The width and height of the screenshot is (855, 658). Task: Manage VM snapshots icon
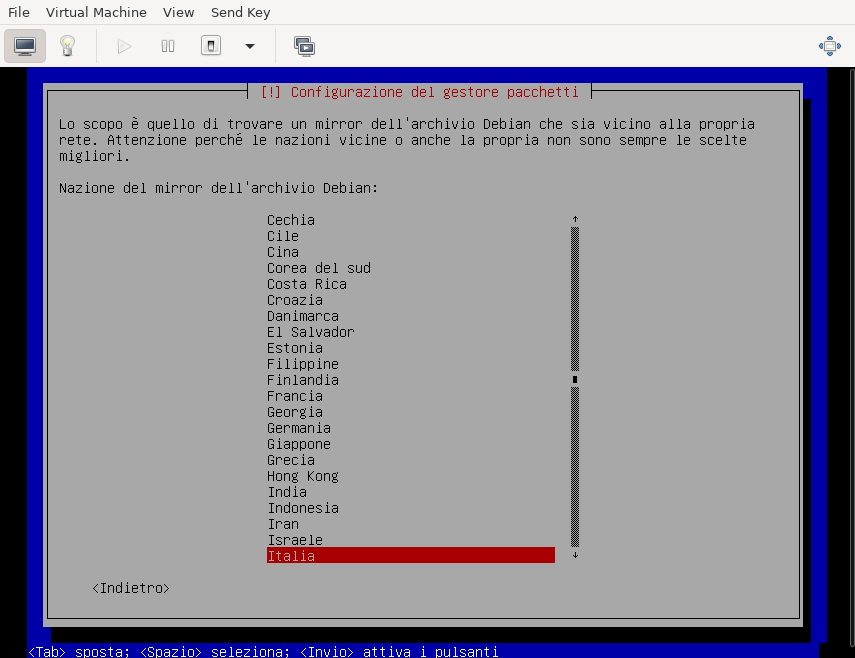(304, 46)
